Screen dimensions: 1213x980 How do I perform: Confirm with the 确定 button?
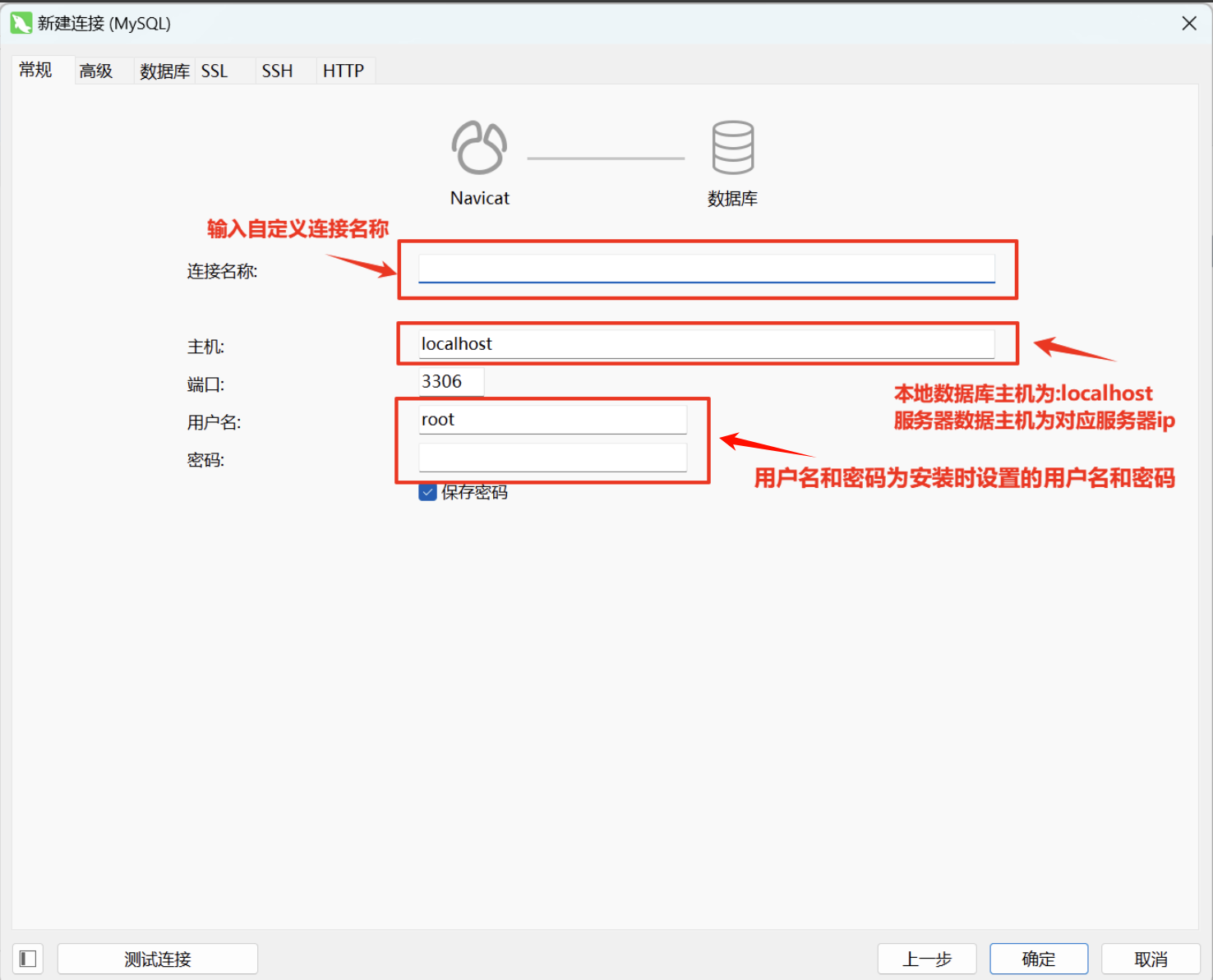pyautogui.click(x=1039, y=959)
